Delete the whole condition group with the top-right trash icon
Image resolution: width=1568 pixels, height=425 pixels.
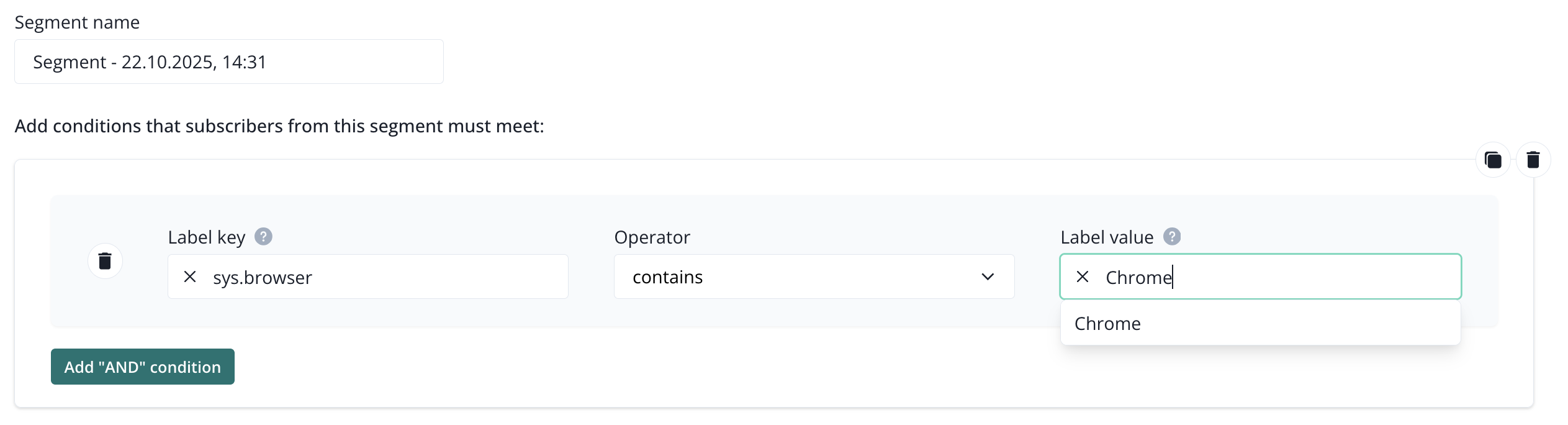click(1533, 160)
